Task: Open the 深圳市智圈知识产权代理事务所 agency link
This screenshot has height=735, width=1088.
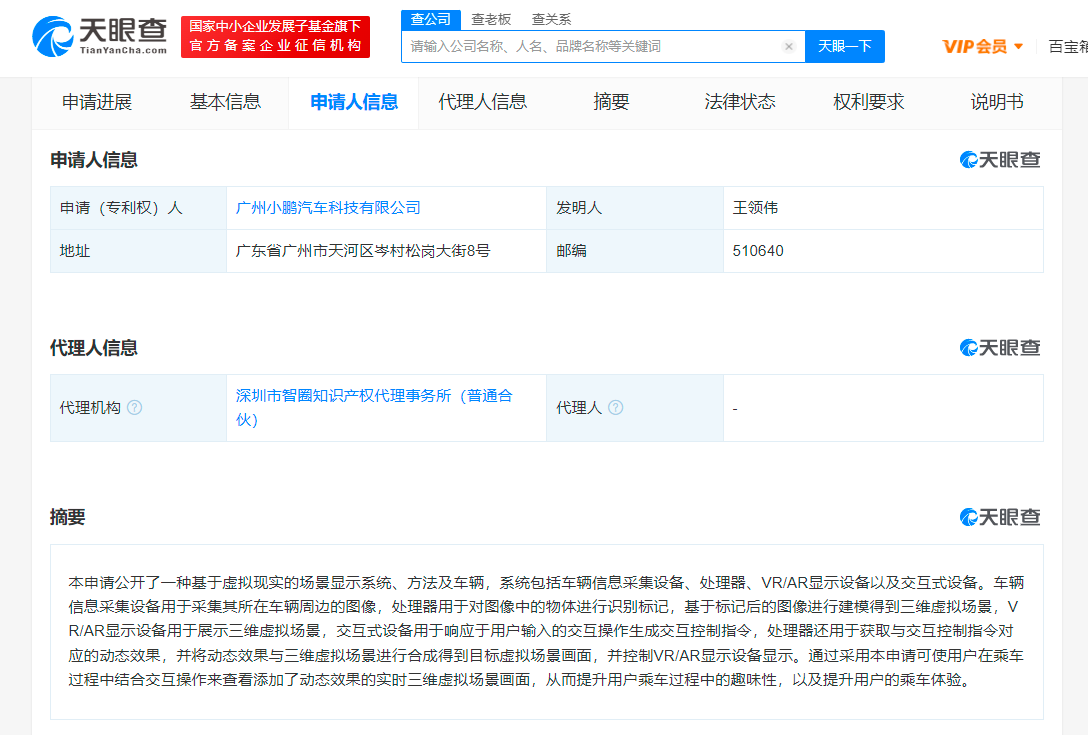Action: pyautogui.click(x=374, y=407)
